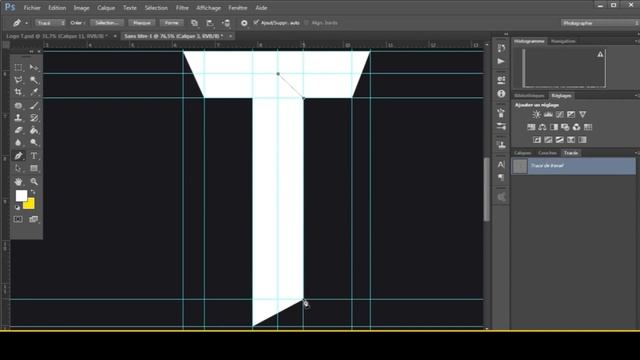Add a Color Balance adjustment
The height and width of the screenshot is (360, 640).
542,127
